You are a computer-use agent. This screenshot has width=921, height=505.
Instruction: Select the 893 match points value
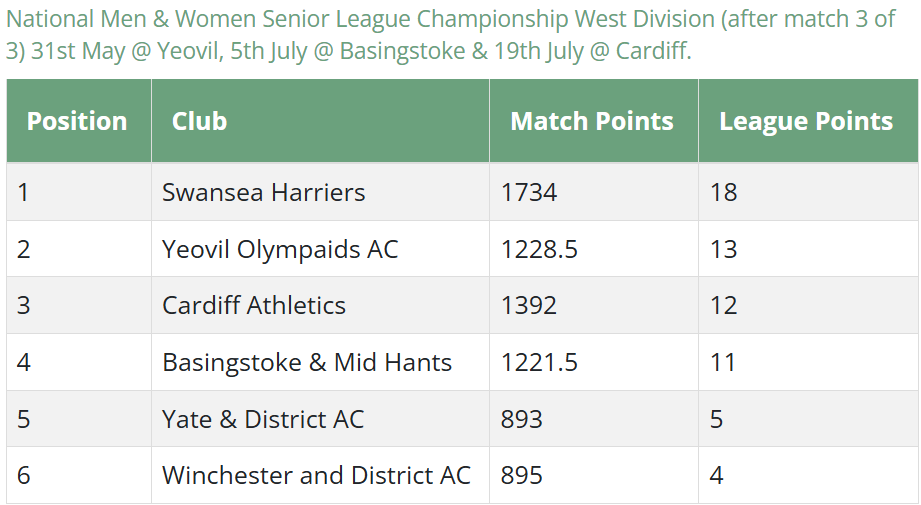point(522,419)
